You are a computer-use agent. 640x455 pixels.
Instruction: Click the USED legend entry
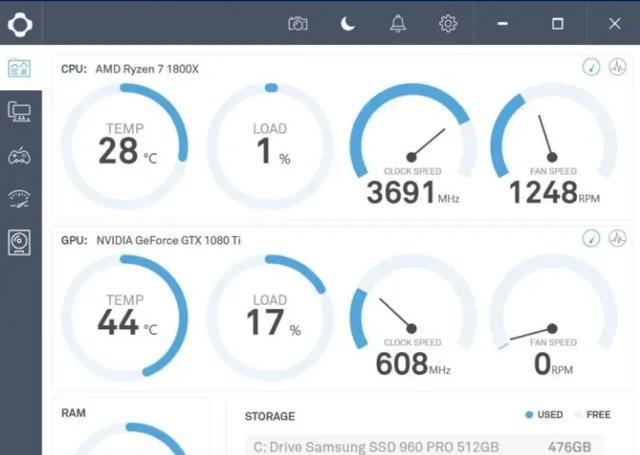pyautogui.click(x=544, y=415)
